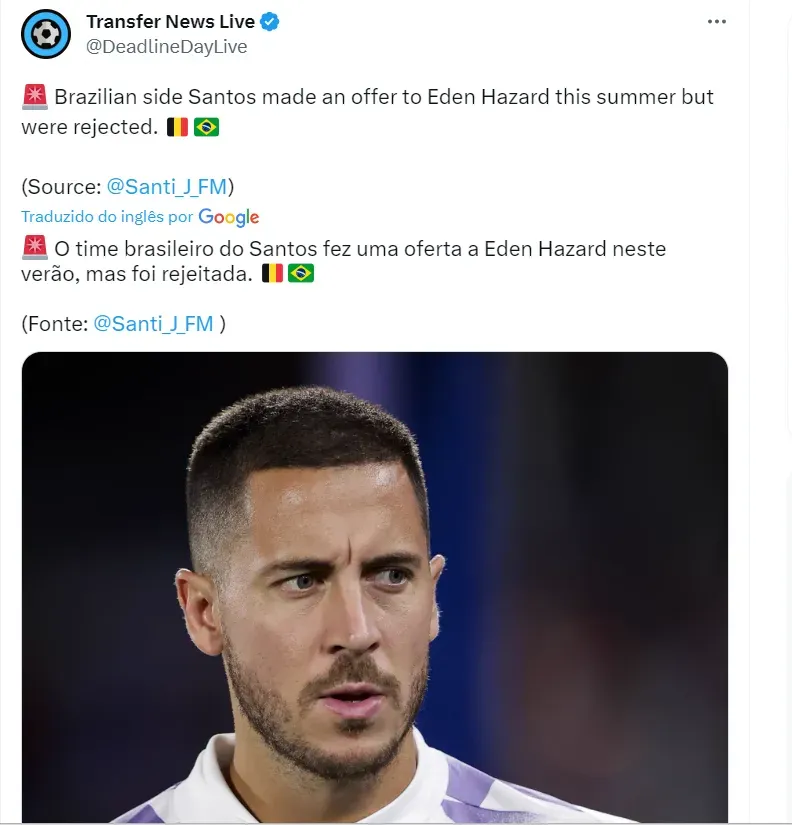Click the "Traduzido do inglês por" label
This screenshot has height=825, width=792.
point(107,216)
